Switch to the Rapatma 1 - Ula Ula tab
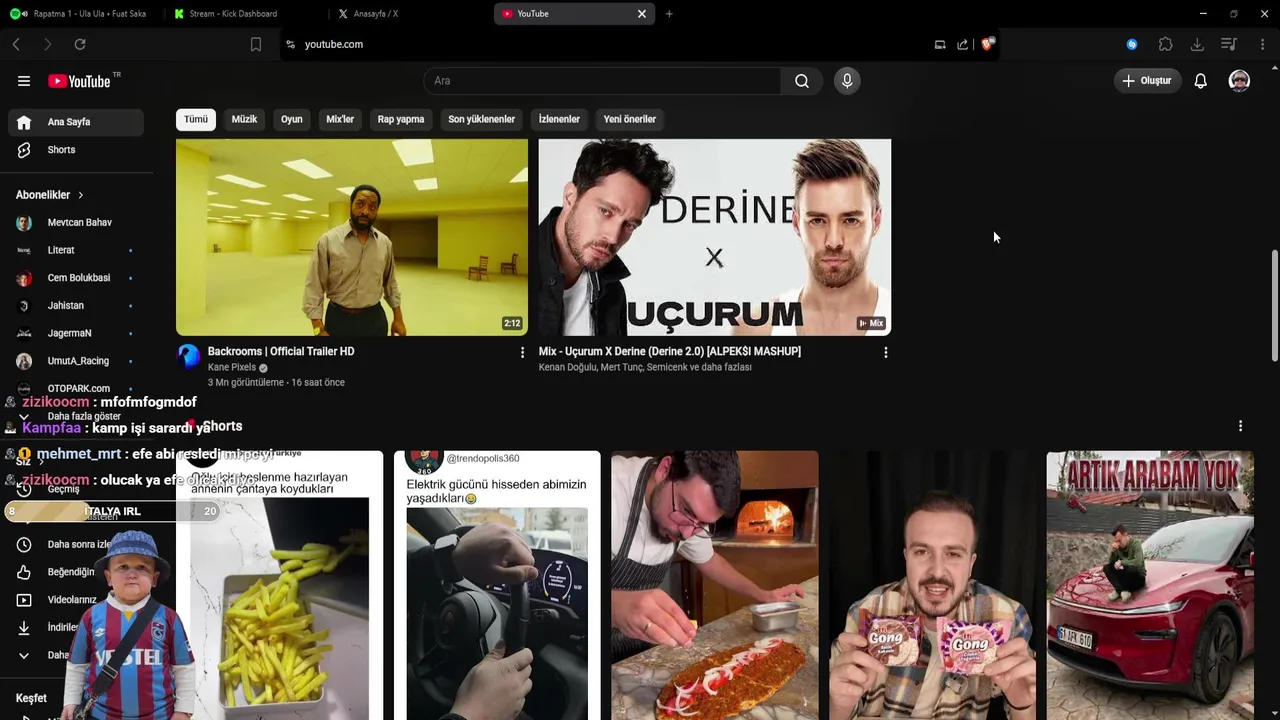Screen dimensions: 1280x720 80,14
